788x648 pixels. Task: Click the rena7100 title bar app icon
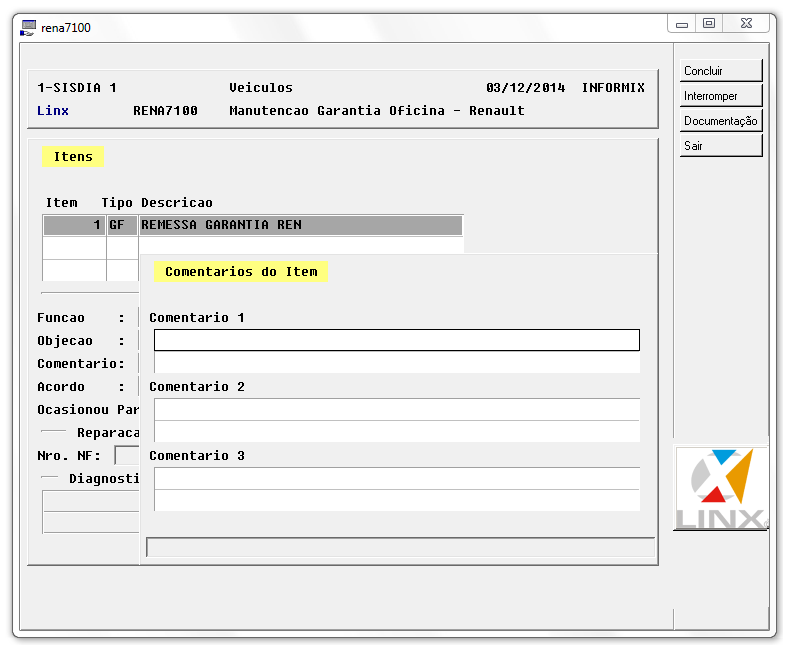pos(28,28)
